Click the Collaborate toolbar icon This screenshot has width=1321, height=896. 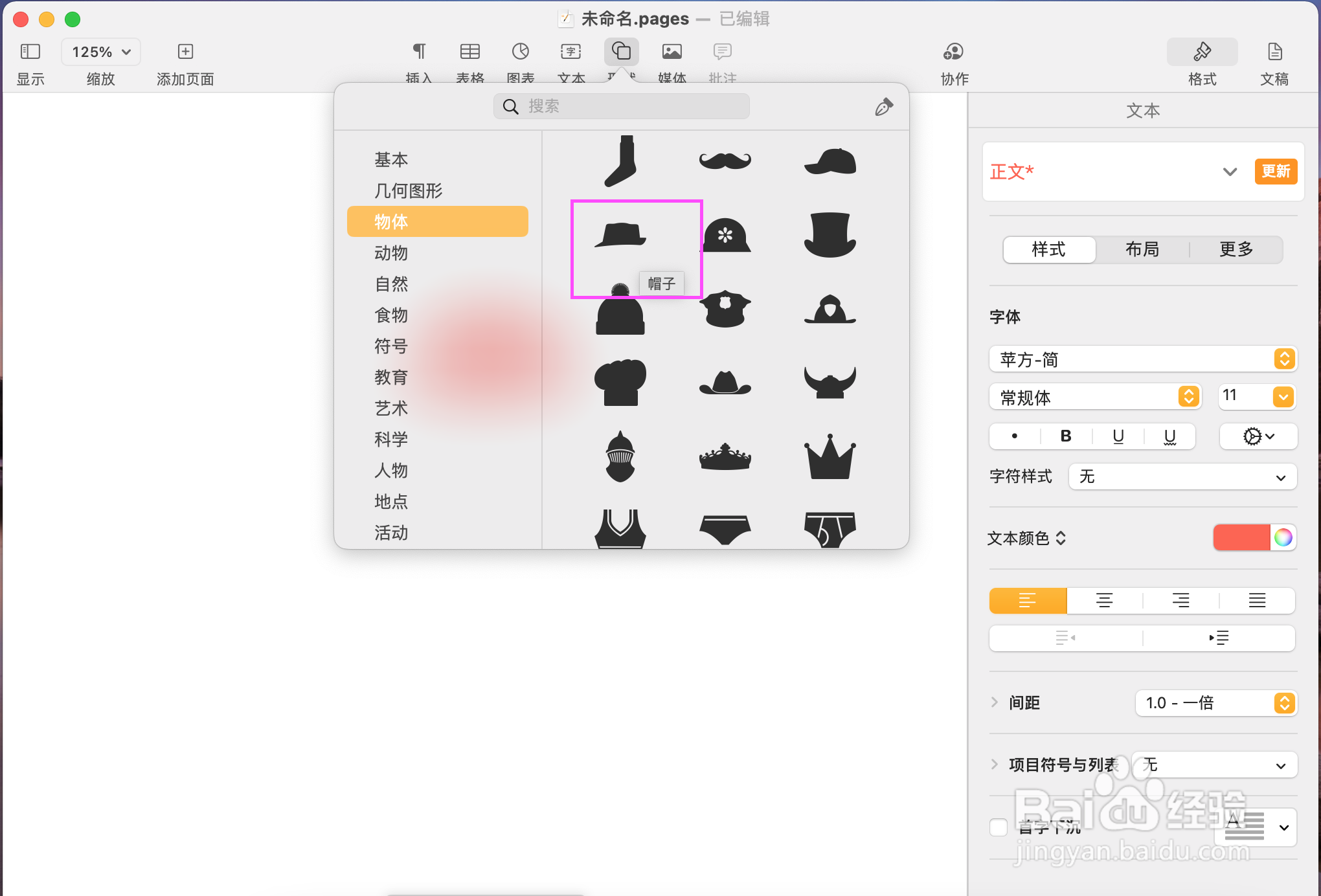tap(953, 52)
